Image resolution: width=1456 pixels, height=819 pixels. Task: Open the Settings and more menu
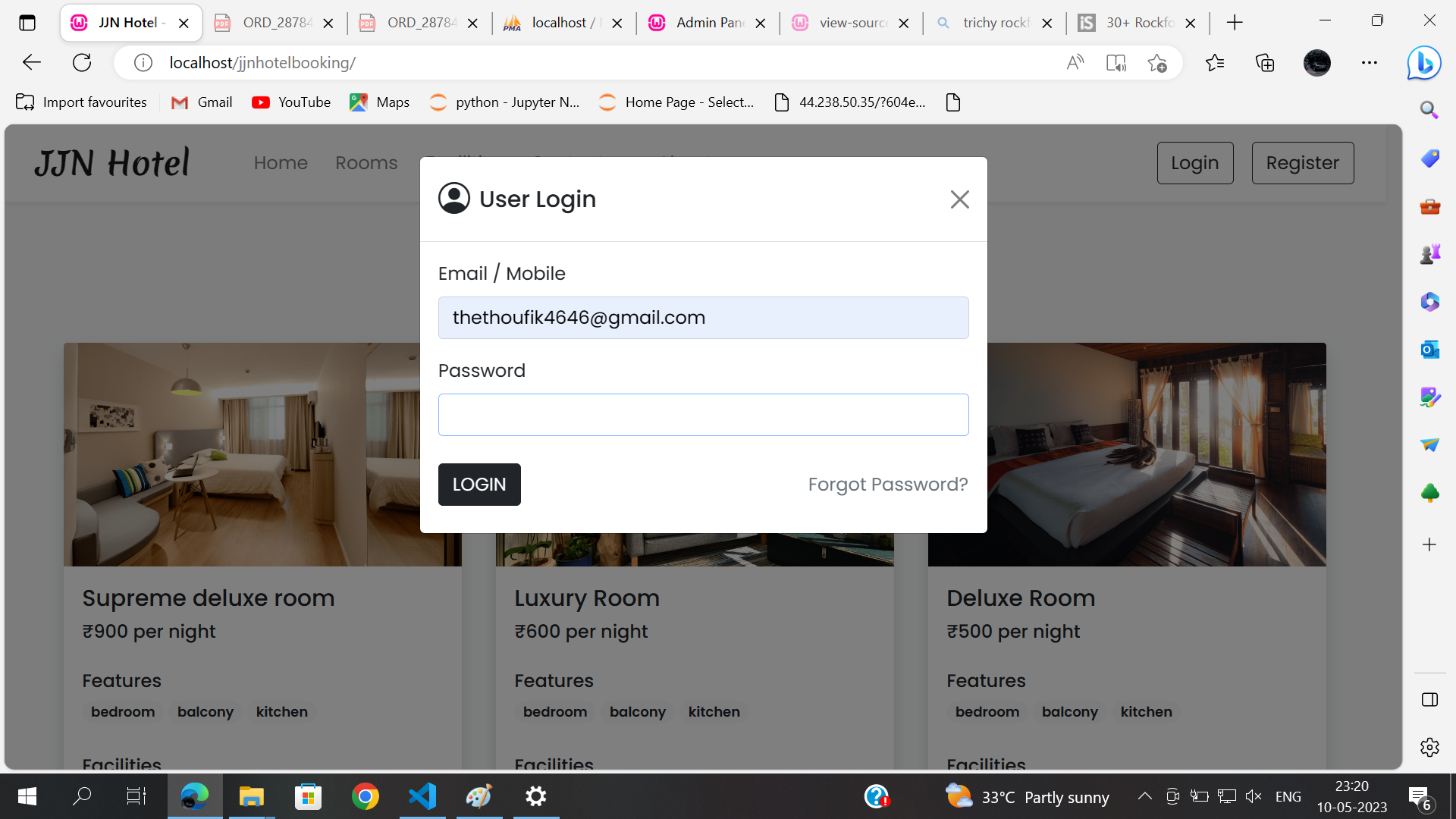click(1370, 62)
